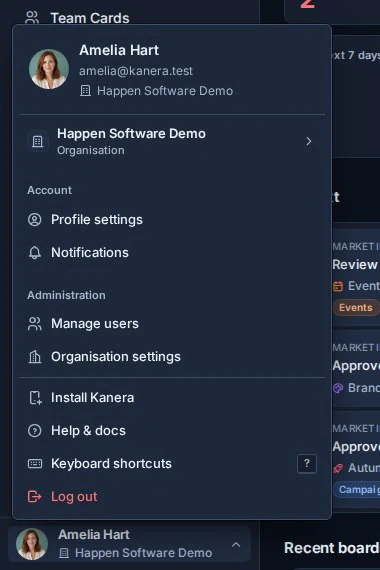
Task: Expand the Happen Software Demo organisation chevron
Action: click(308, 141)
